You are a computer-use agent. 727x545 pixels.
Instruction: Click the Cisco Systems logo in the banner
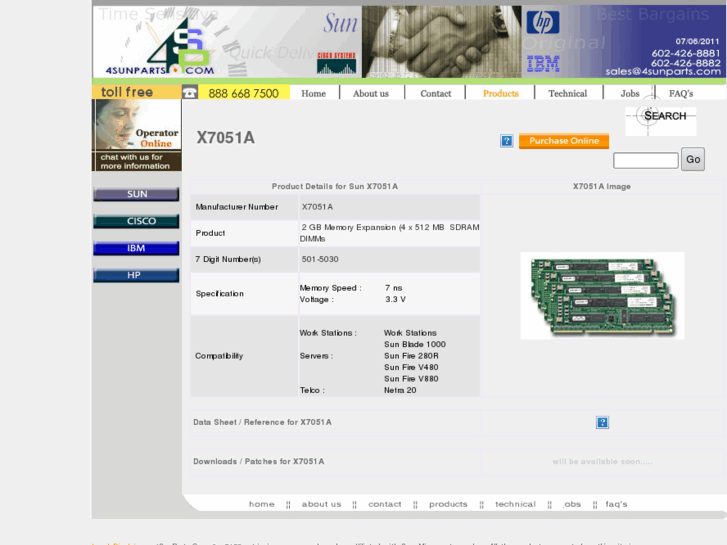(x=337, y=63)
